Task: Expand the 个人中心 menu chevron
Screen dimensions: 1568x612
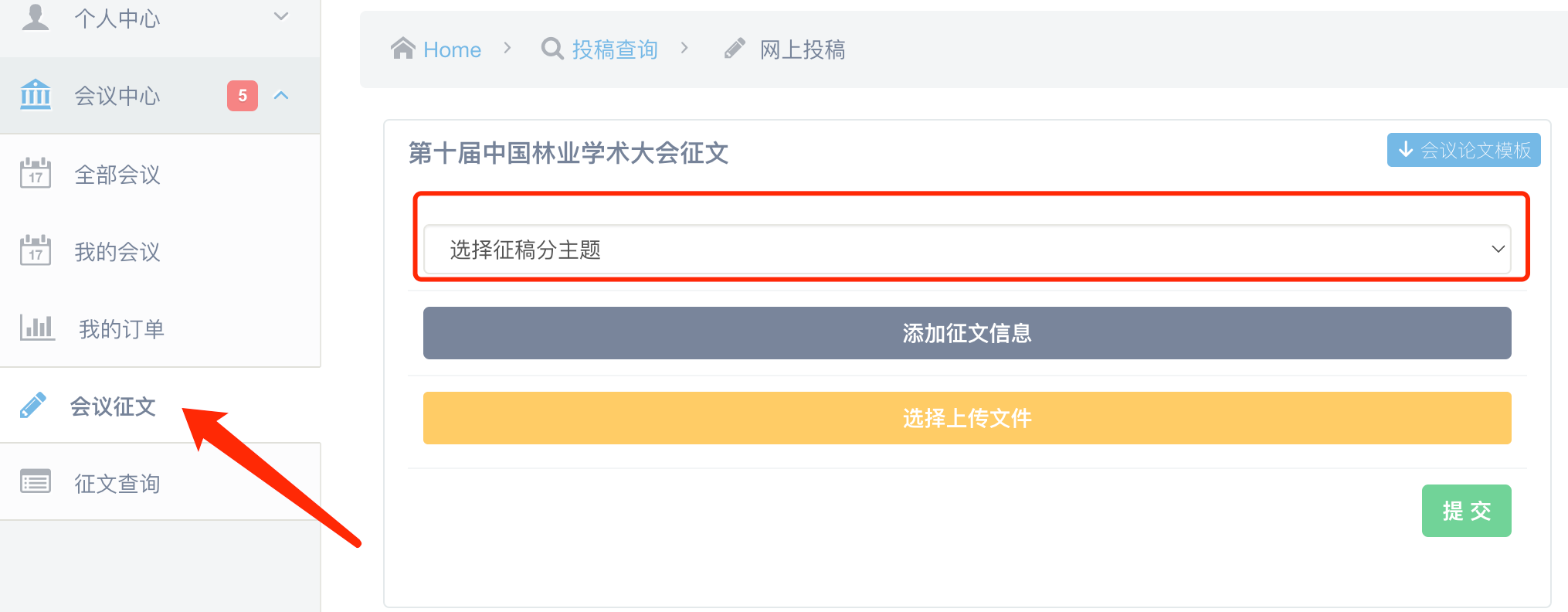Action: point(281,16)
